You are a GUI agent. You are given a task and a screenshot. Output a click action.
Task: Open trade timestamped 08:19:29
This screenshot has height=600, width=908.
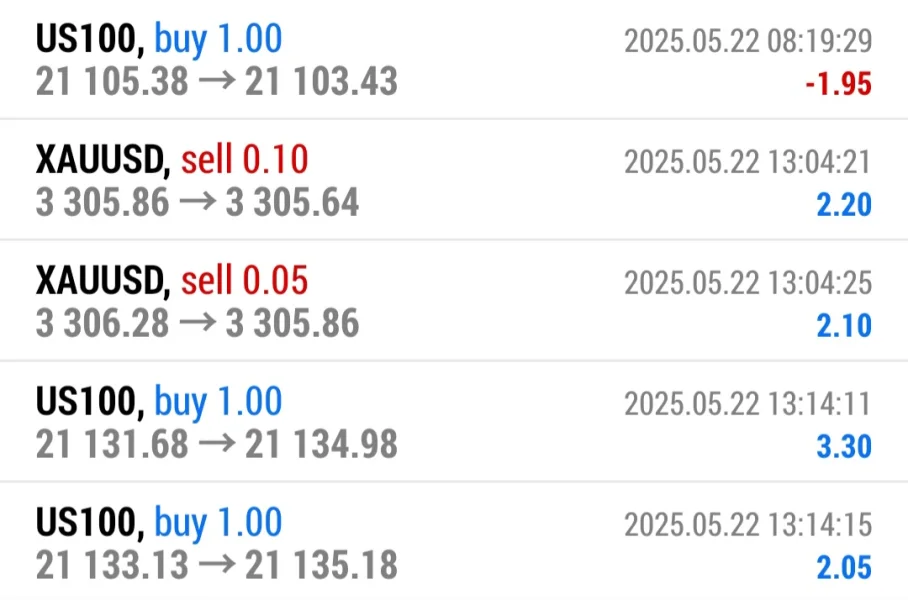748,41
